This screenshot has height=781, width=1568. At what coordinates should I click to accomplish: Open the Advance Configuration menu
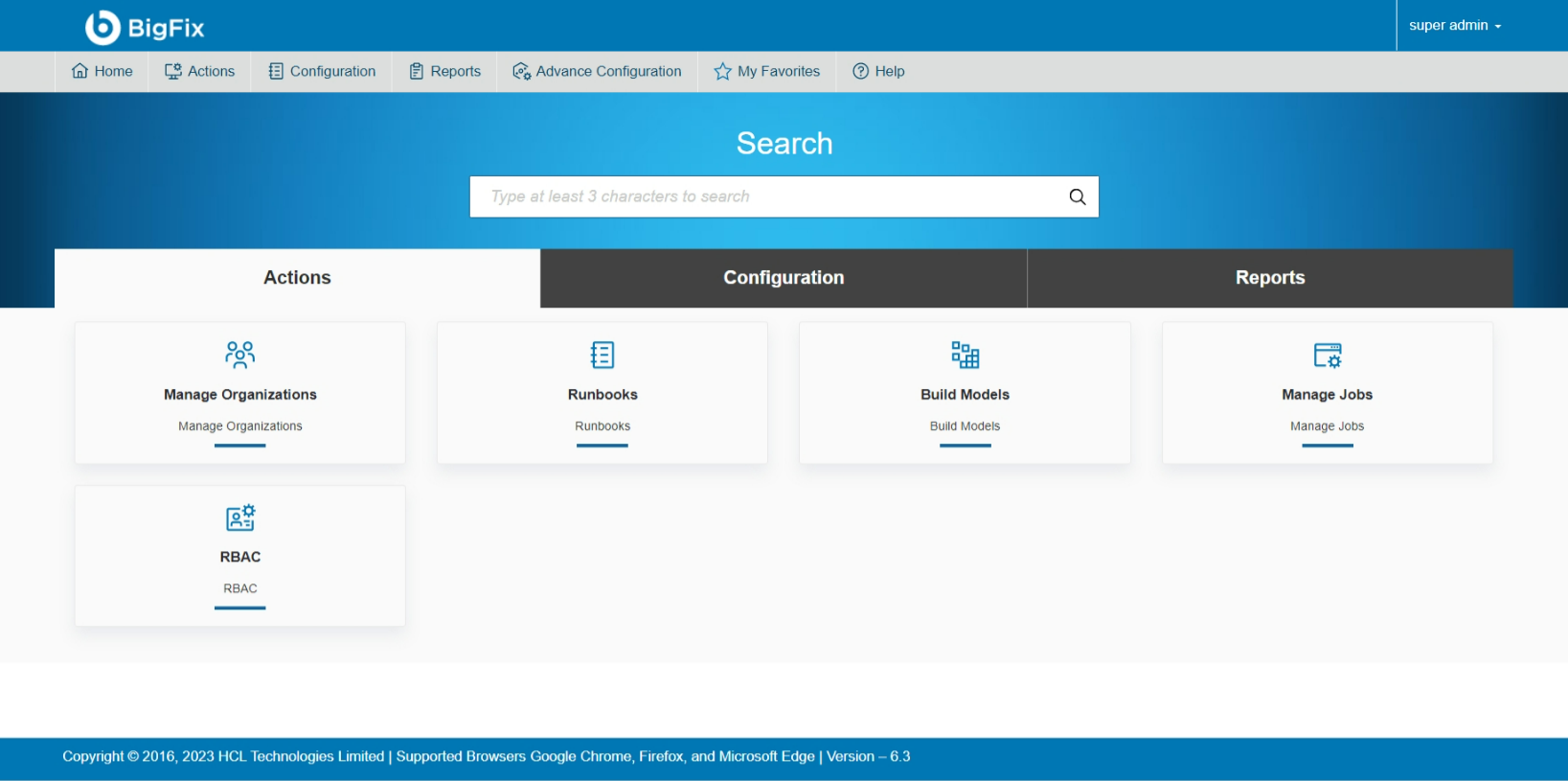(x=598, y=71)
